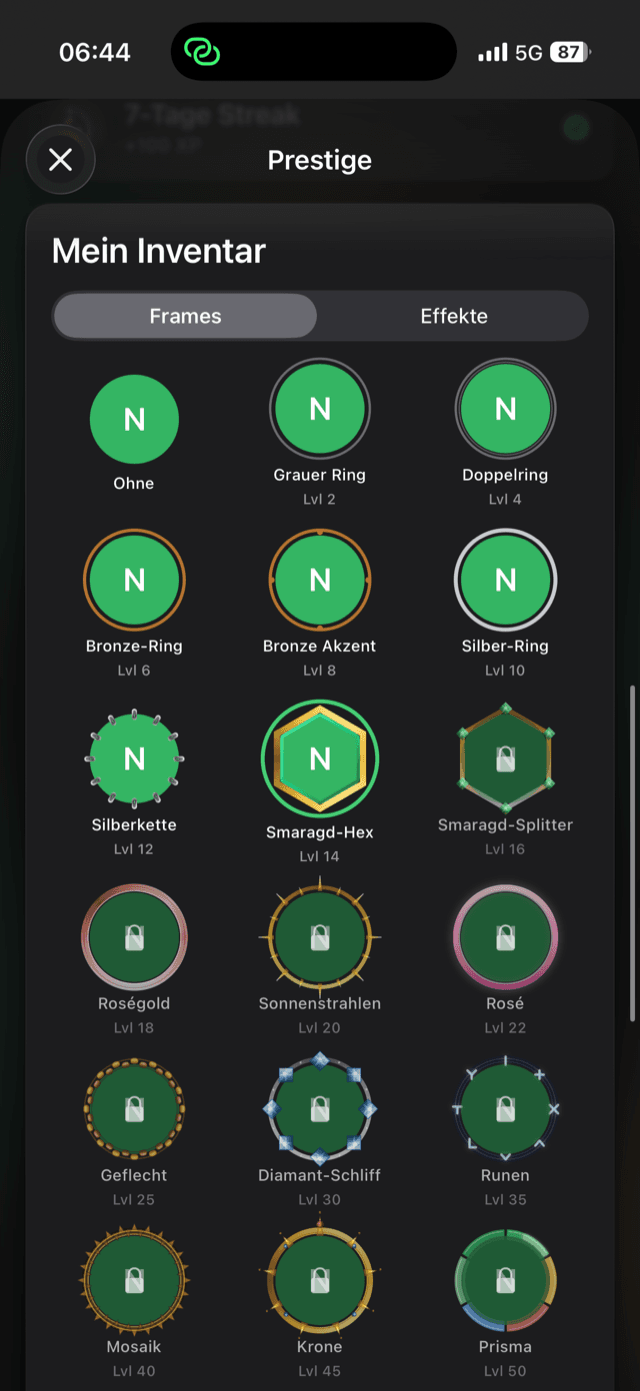Select the Grauer Ring frame
The image size is (640, 1391).
tap(320, 408)
